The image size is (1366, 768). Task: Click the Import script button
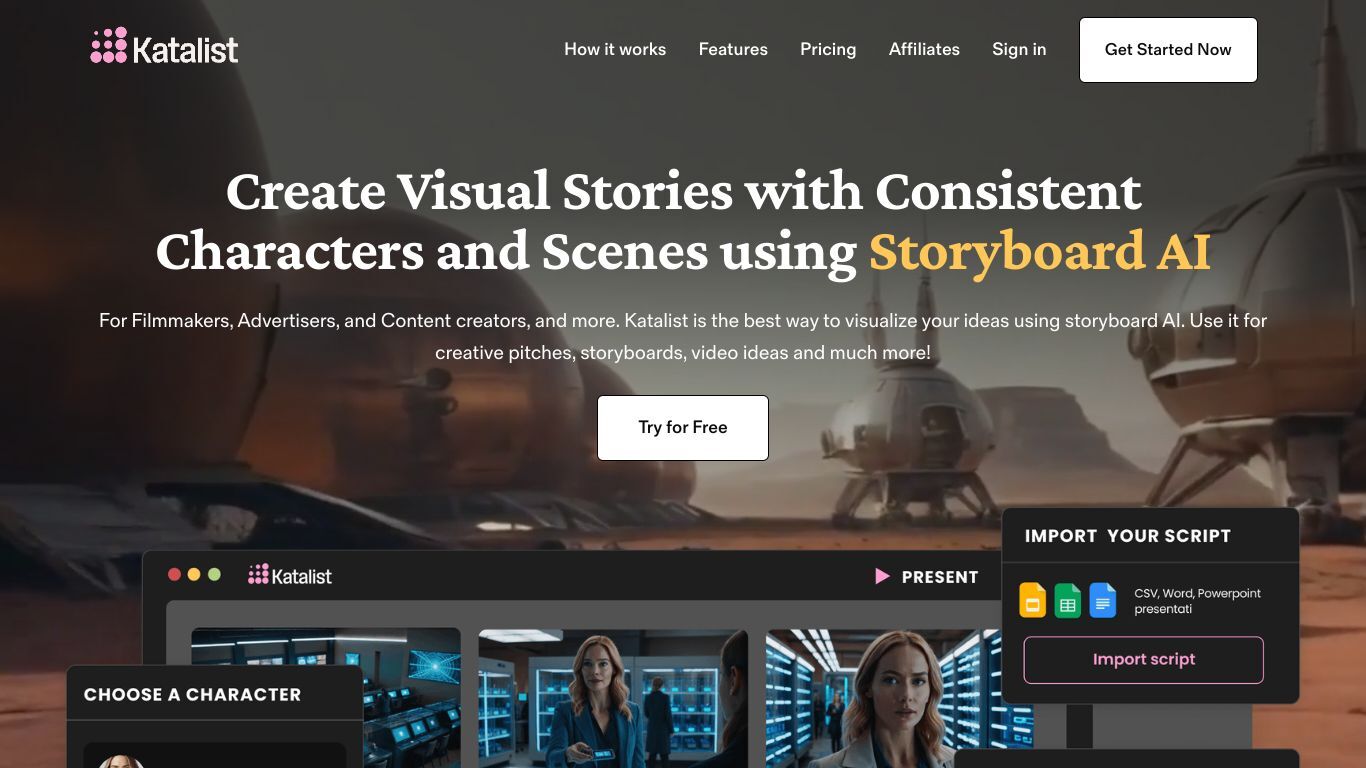[x=1144, y=660]
